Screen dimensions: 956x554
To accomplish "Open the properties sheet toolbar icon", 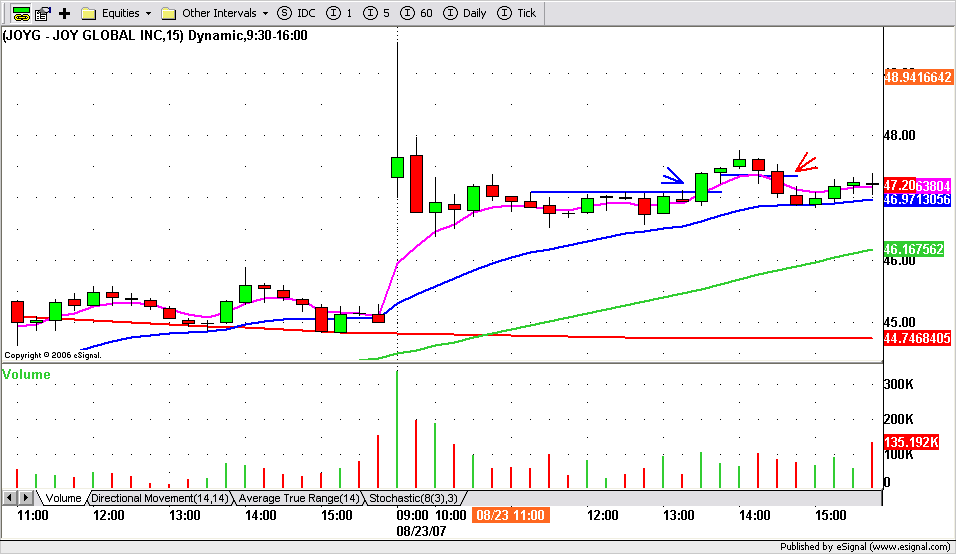I will pyautogui.click(x=43, y=13).
